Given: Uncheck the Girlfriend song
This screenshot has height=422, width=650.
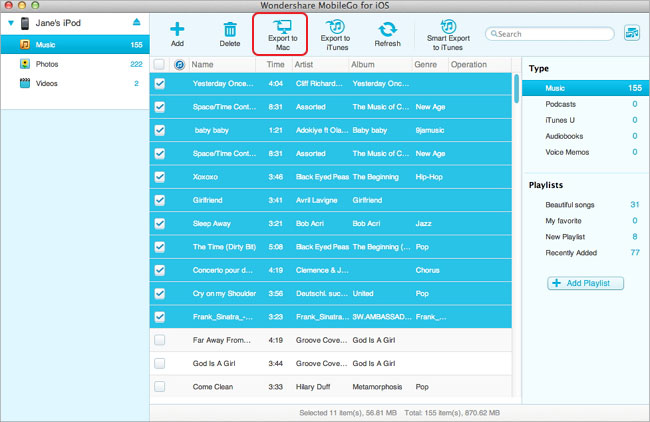Looking at the screenshot, I should pyautogui.click(x=160, y=200).
